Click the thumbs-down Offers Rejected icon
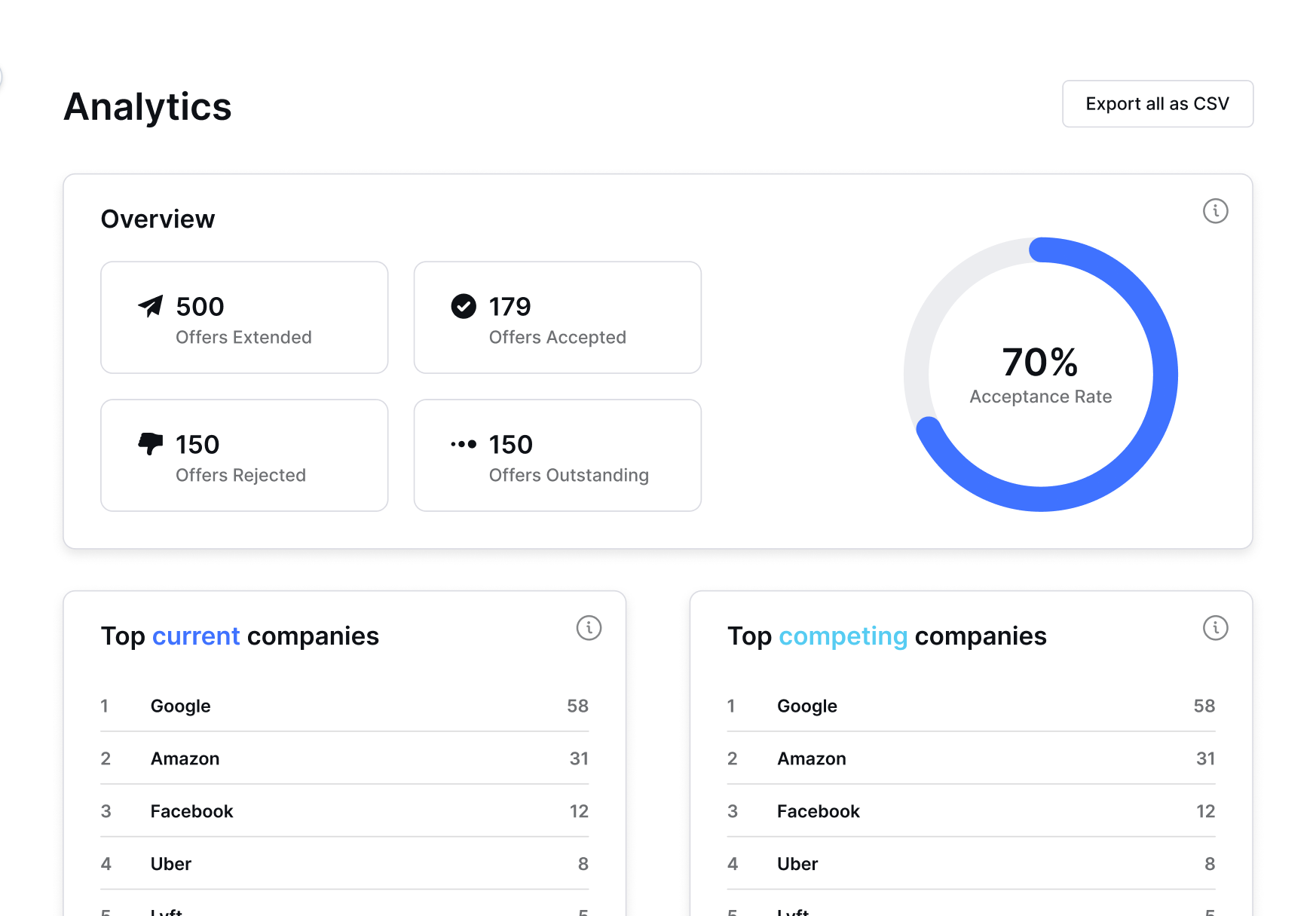Viewport: 1316px width, 916px height. tap(151, 443)
